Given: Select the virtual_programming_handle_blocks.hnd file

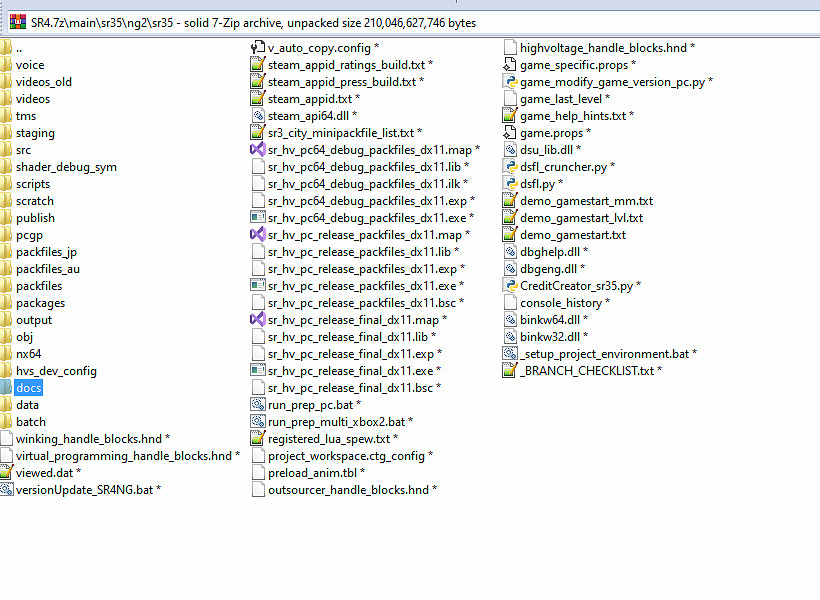Looking at the screenshot, I should pos(127,456).
